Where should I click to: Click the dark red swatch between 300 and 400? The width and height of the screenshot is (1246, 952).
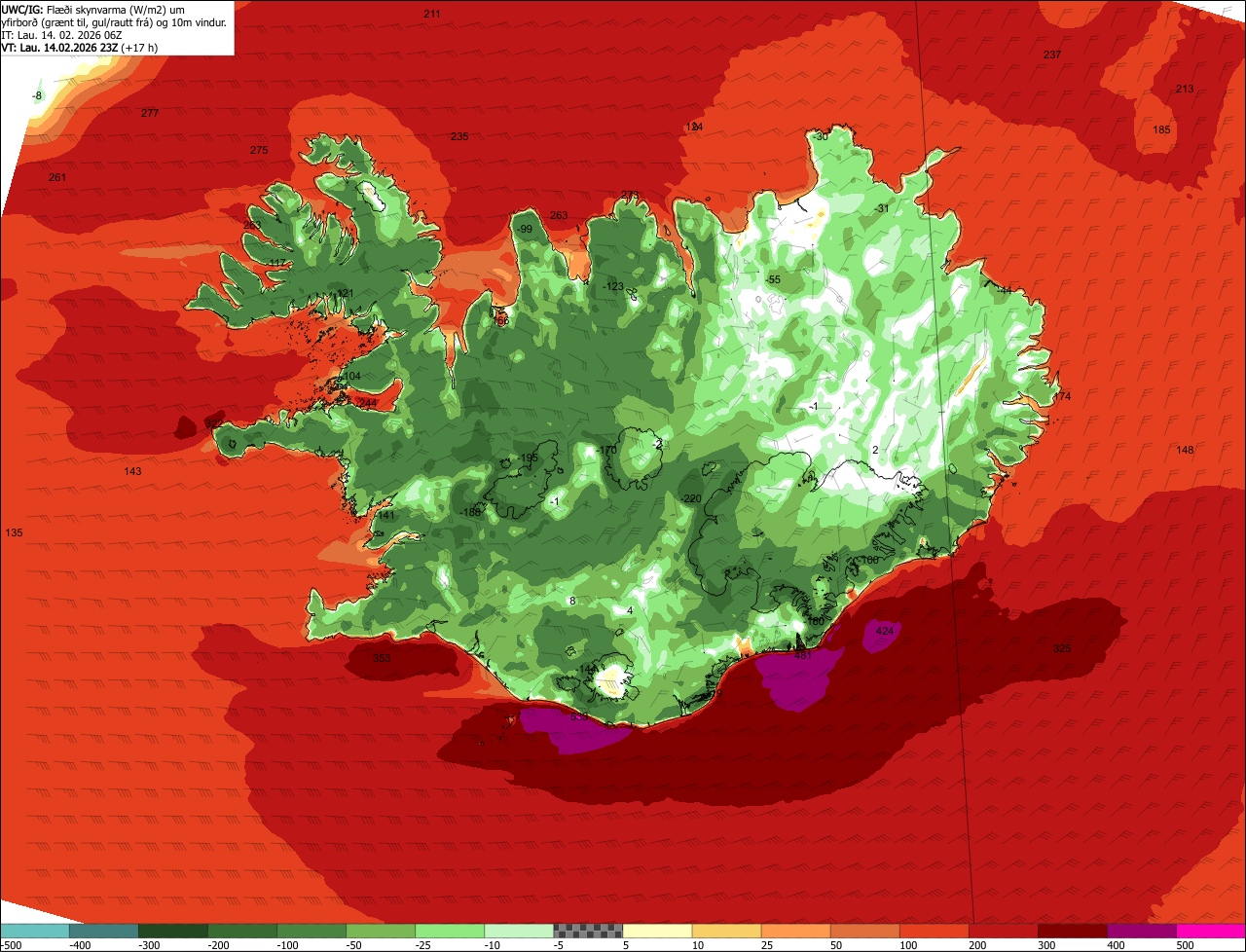pos(1071,931)
